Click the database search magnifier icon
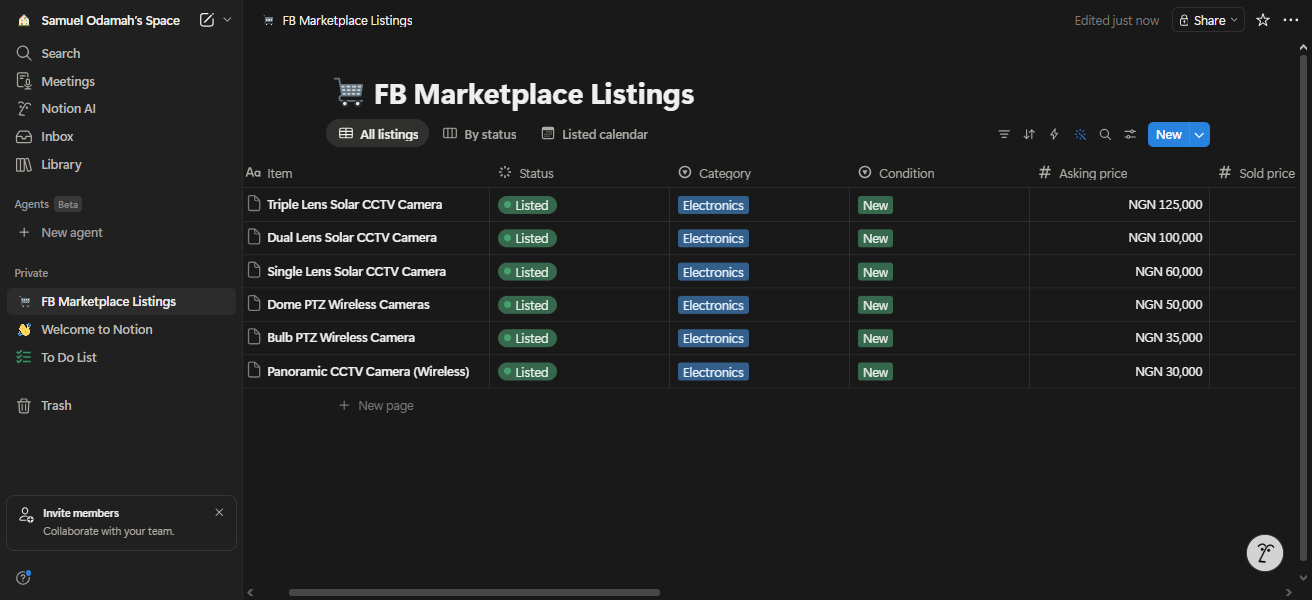The width and height of the screenshot is (1312, 600). click(x=1105, y=134)
